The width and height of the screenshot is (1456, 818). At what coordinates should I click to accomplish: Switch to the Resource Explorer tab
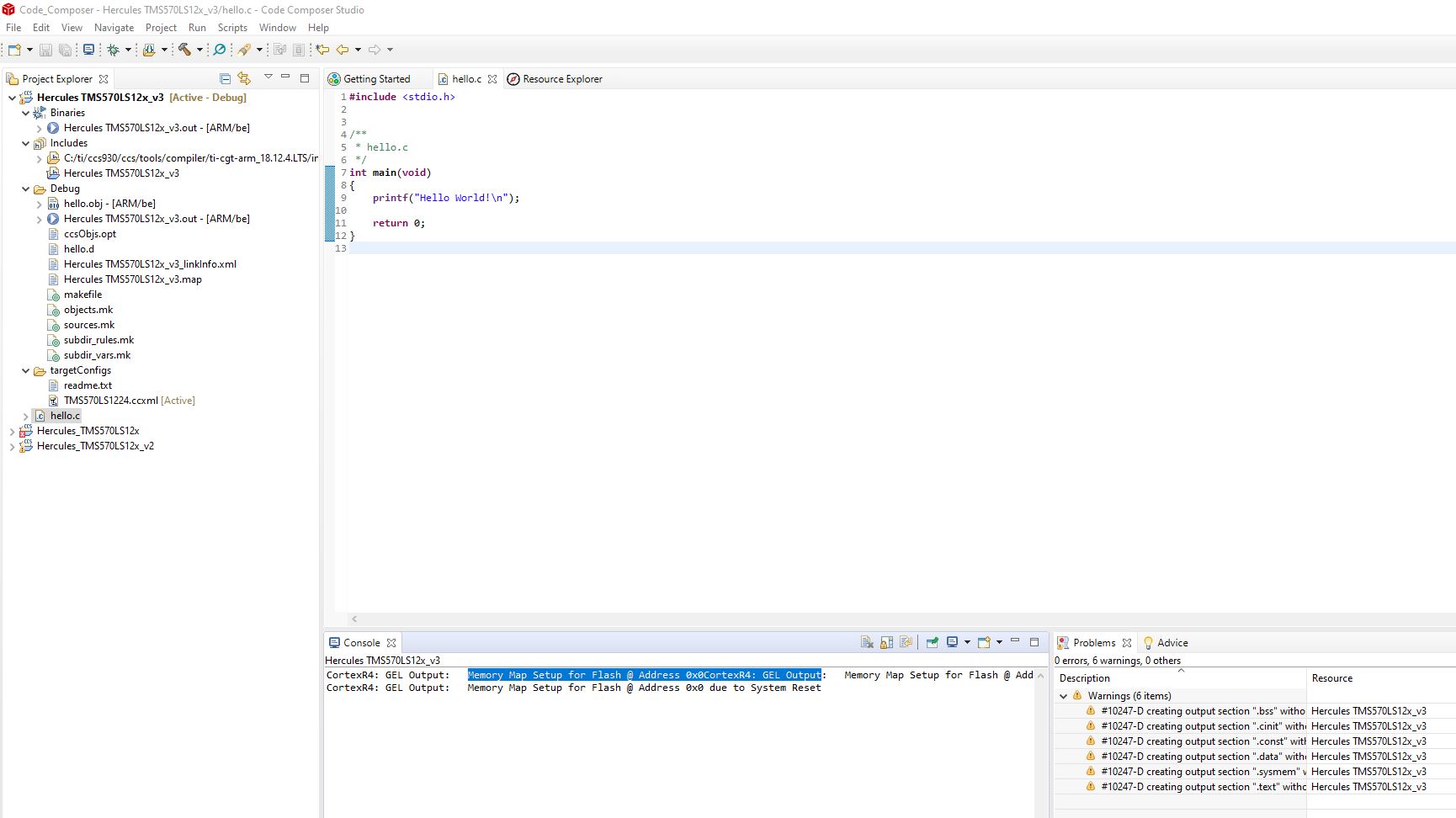pos(561,79)
